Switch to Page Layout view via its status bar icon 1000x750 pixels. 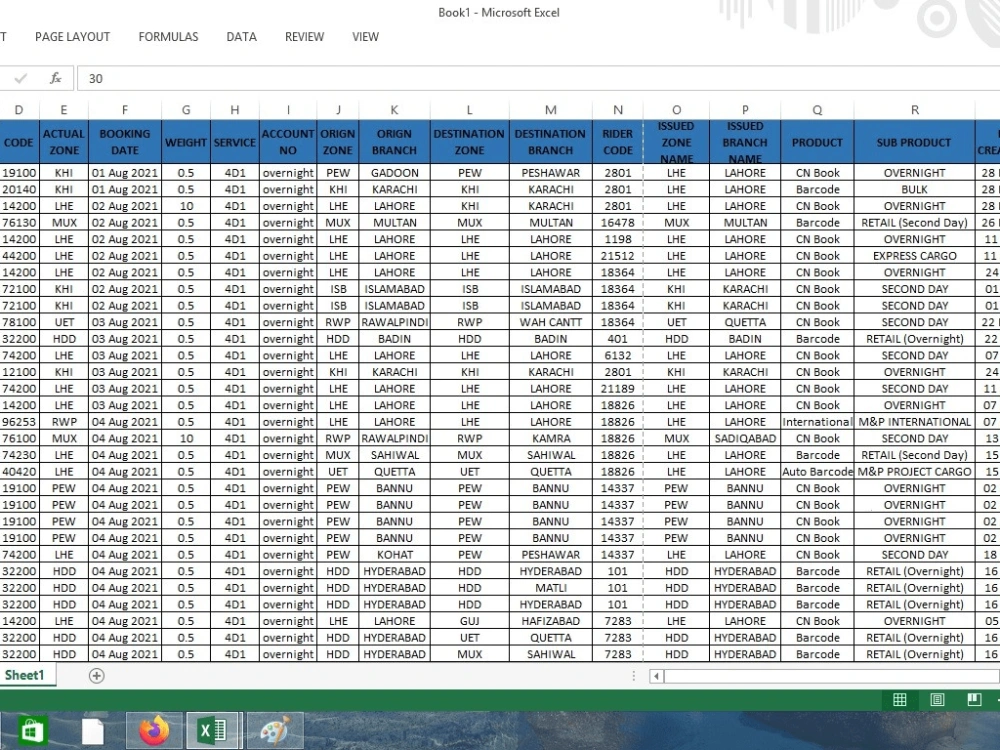point(936,700)
